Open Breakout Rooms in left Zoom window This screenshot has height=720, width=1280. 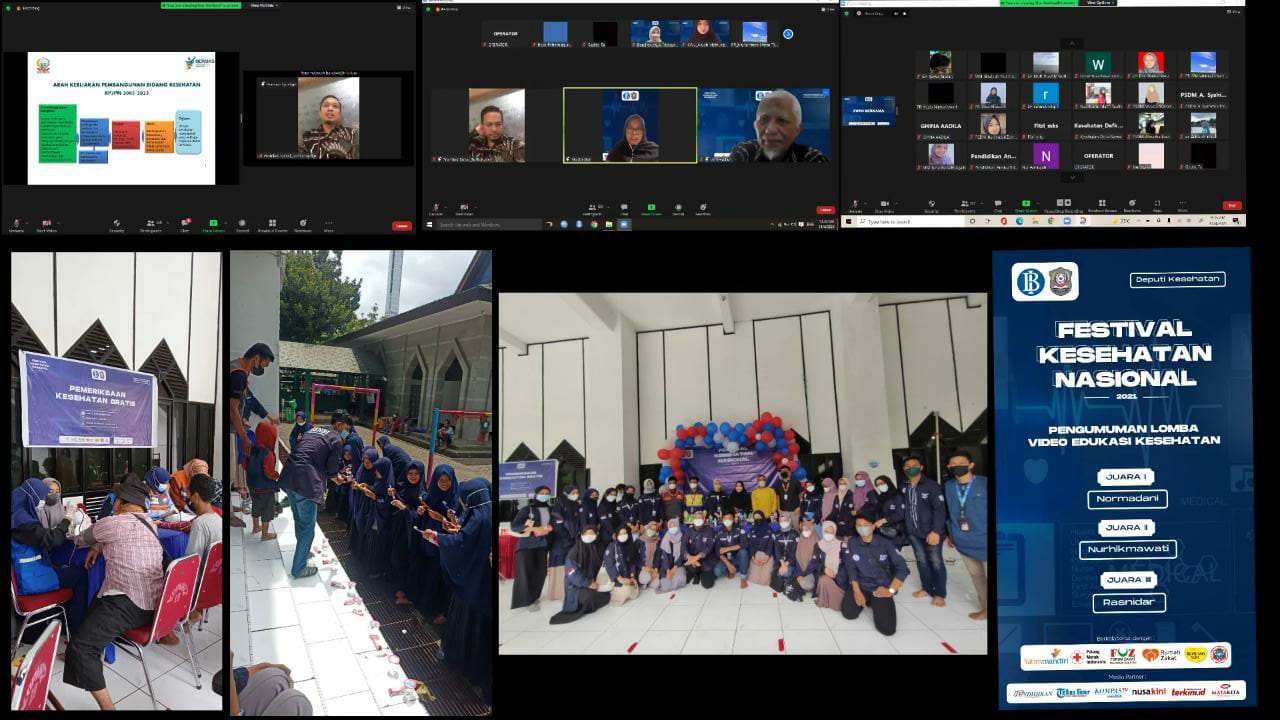272,224
